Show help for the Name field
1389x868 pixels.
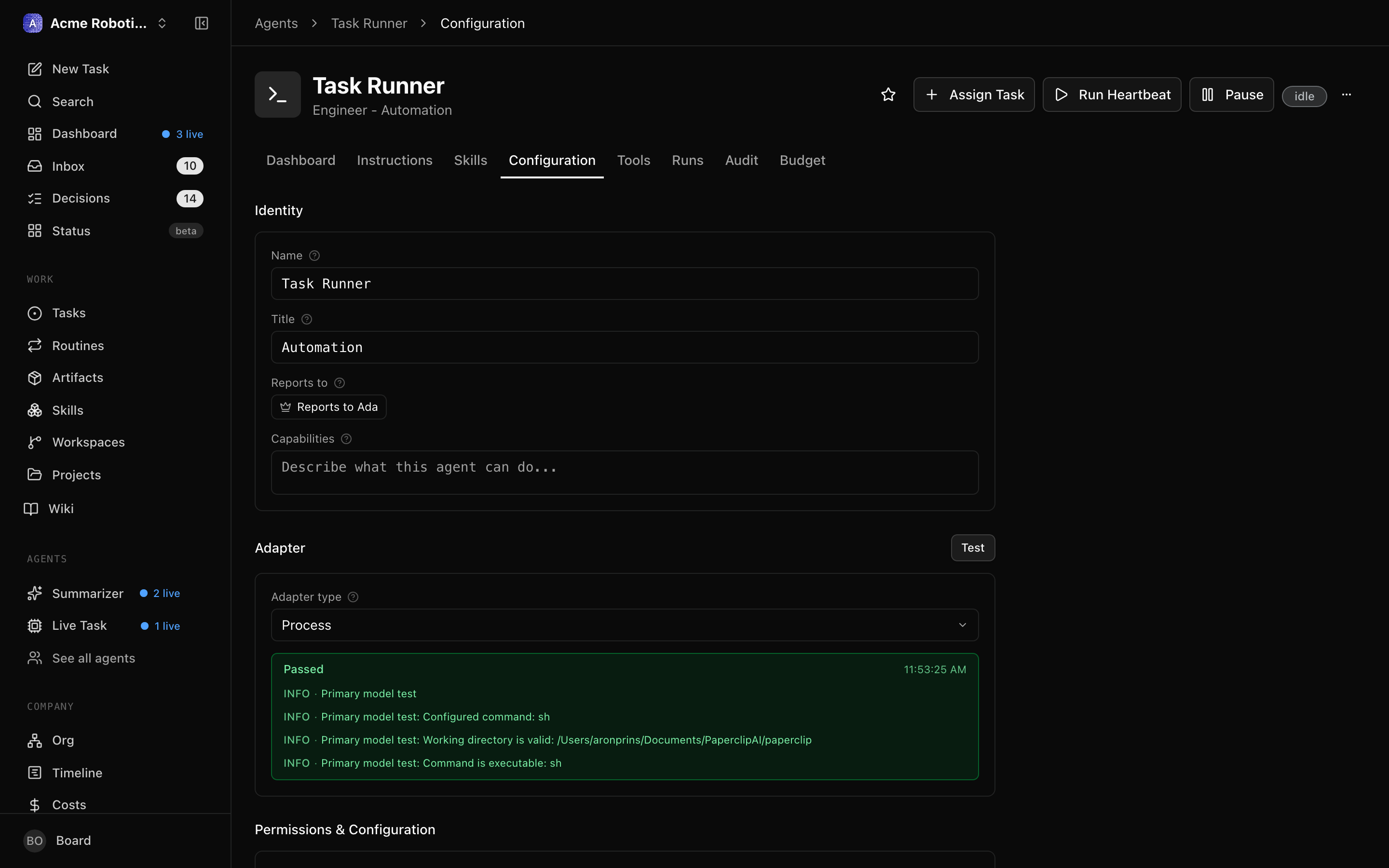pyautogui.click(x=314, y=256)
